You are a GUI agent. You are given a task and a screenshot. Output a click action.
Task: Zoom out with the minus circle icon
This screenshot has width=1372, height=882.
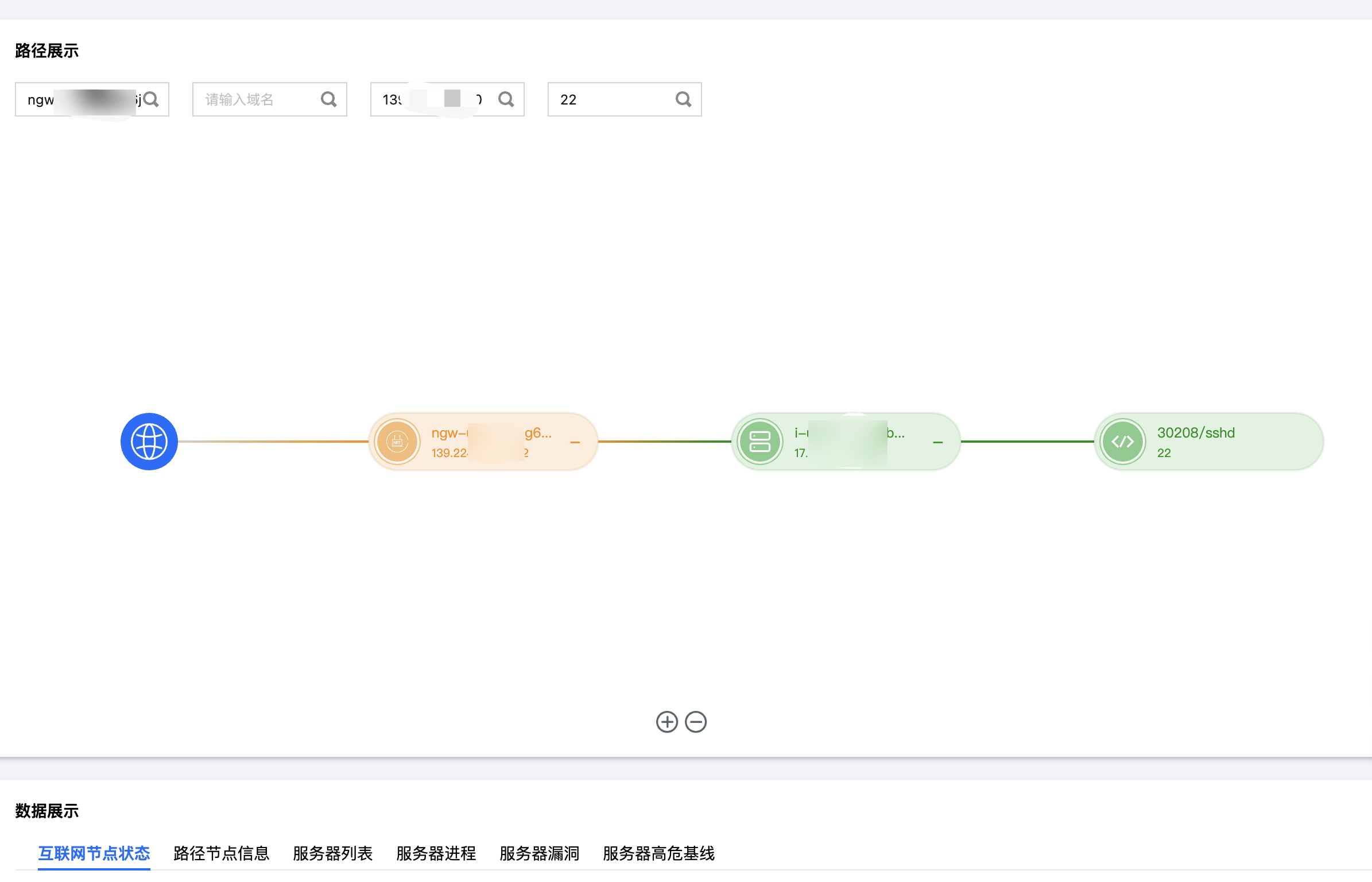696,722
